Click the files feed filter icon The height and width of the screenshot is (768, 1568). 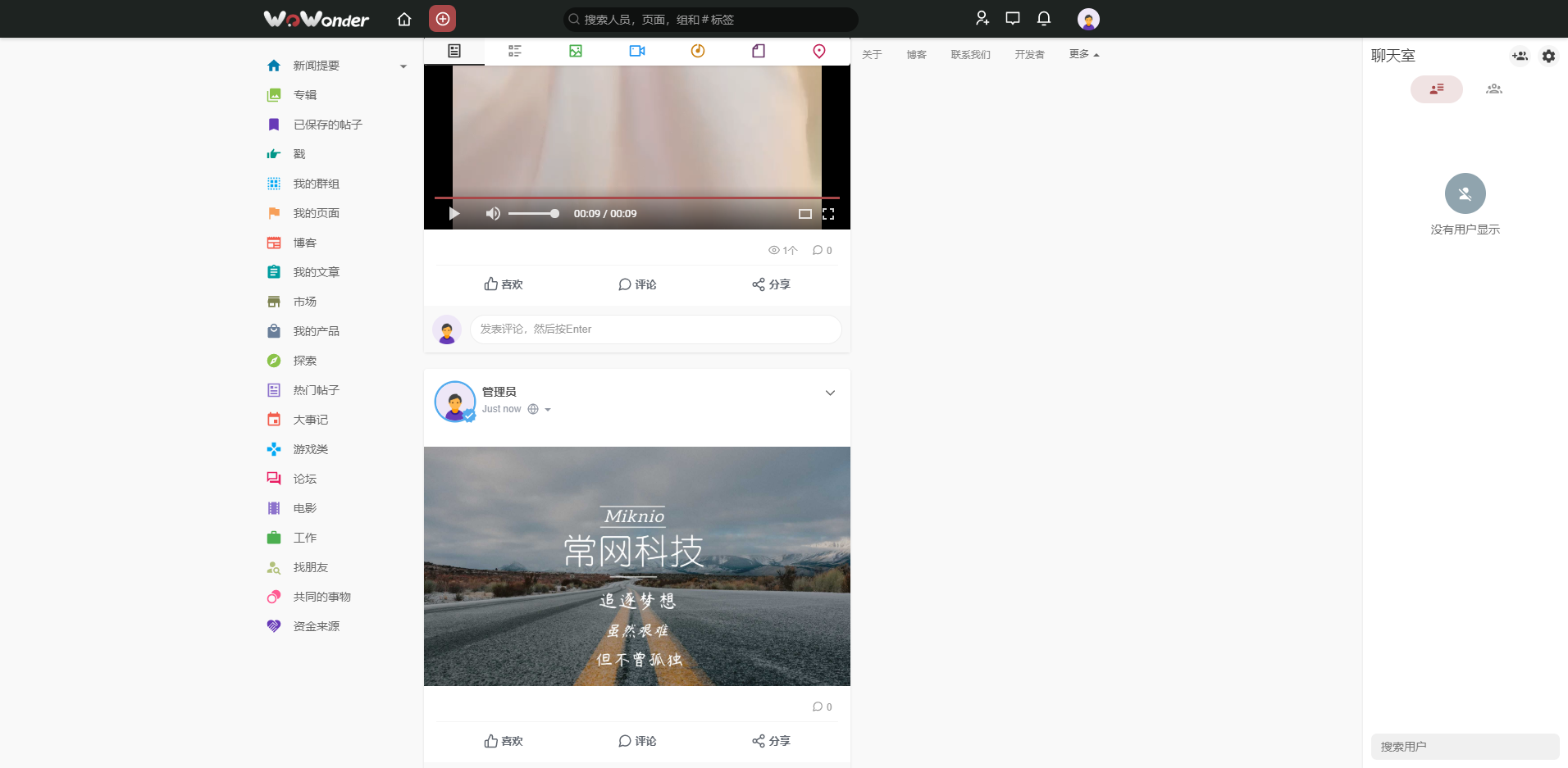[757, 51]
